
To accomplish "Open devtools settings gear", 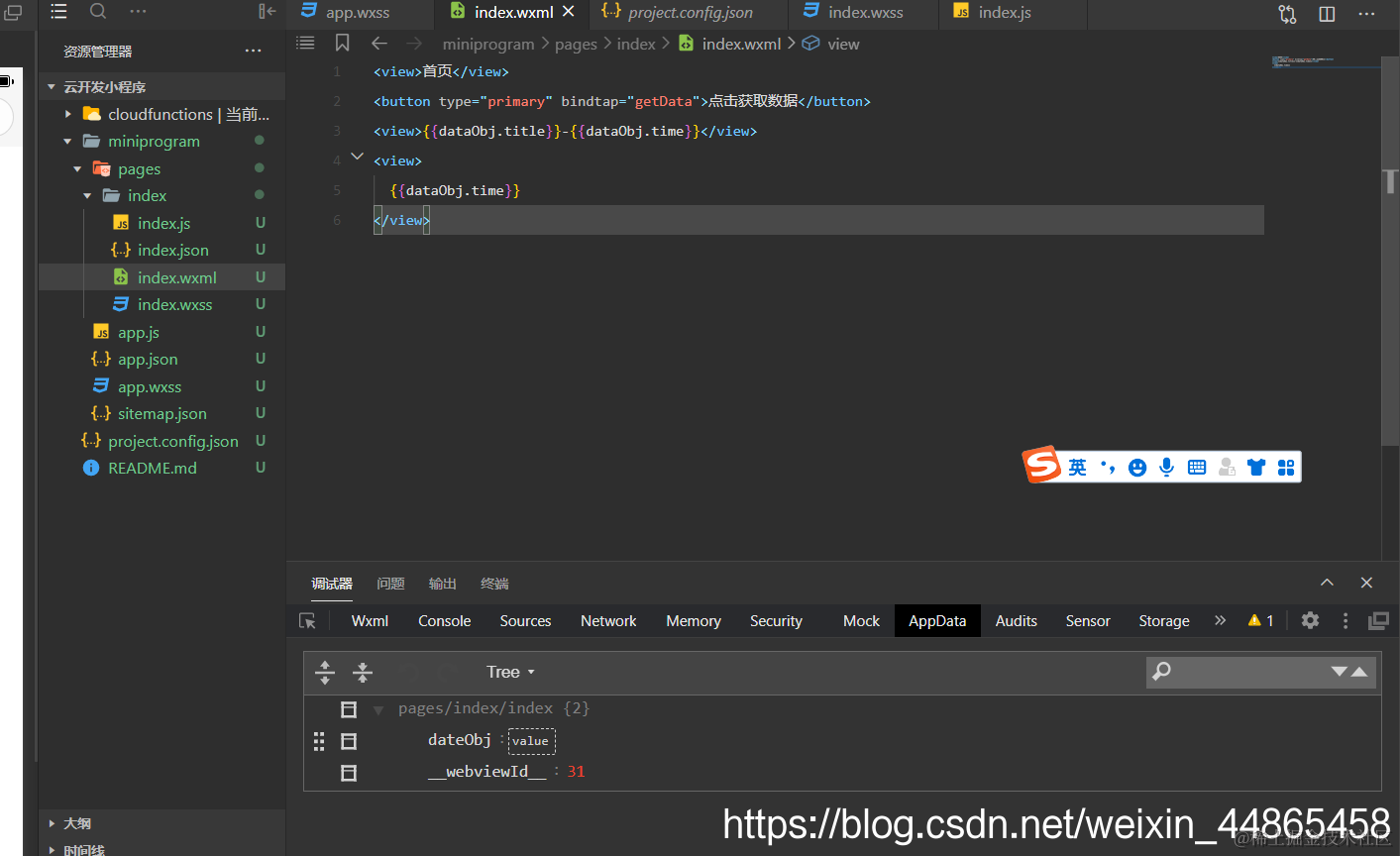I will click(1310, 620).
